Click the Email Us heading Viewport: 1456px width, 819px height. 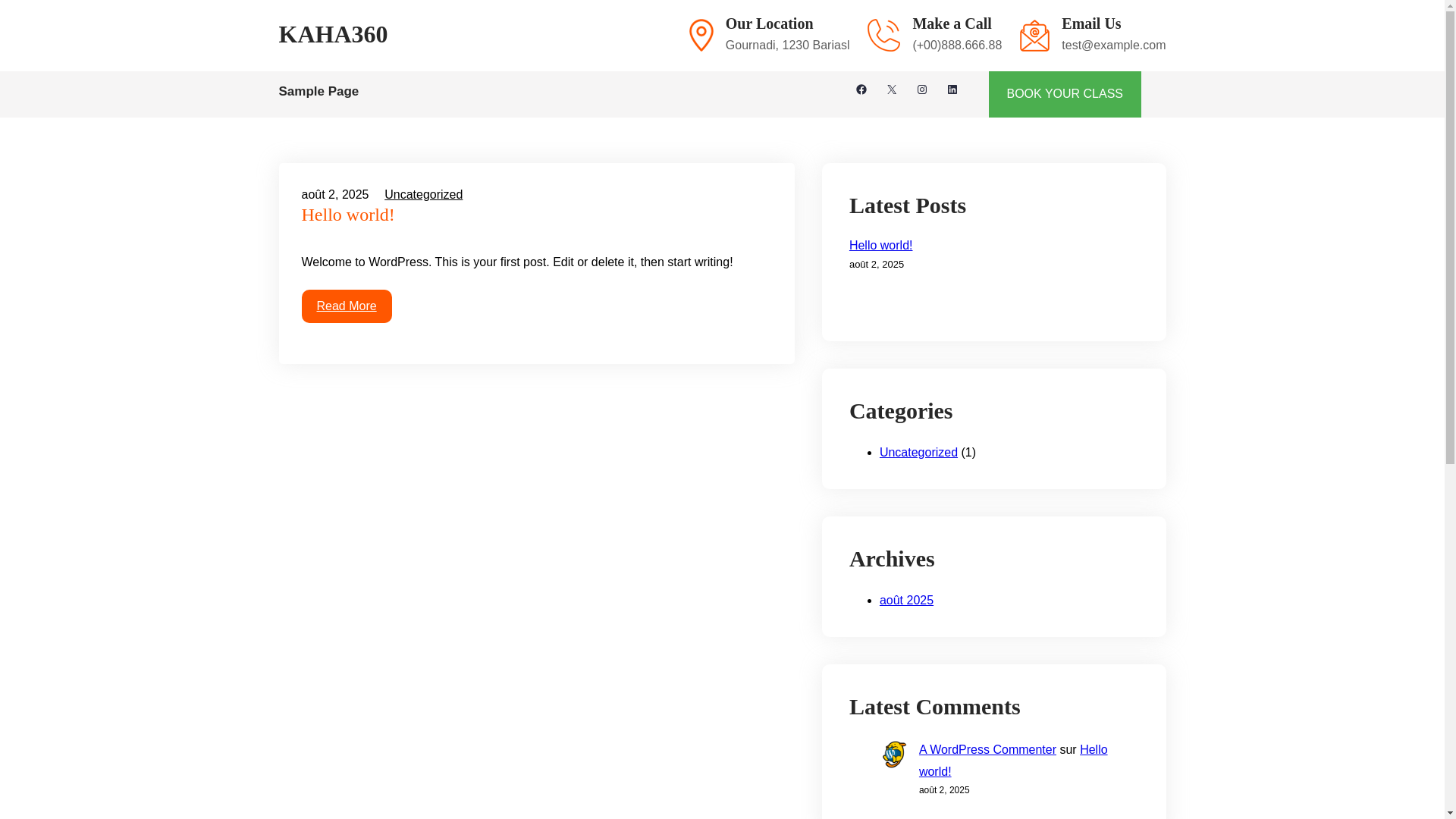1091,24
